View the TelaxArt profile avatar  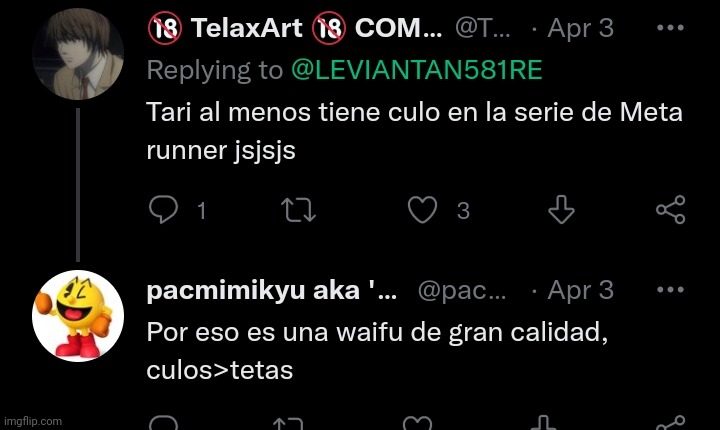[x=78, y=54]
